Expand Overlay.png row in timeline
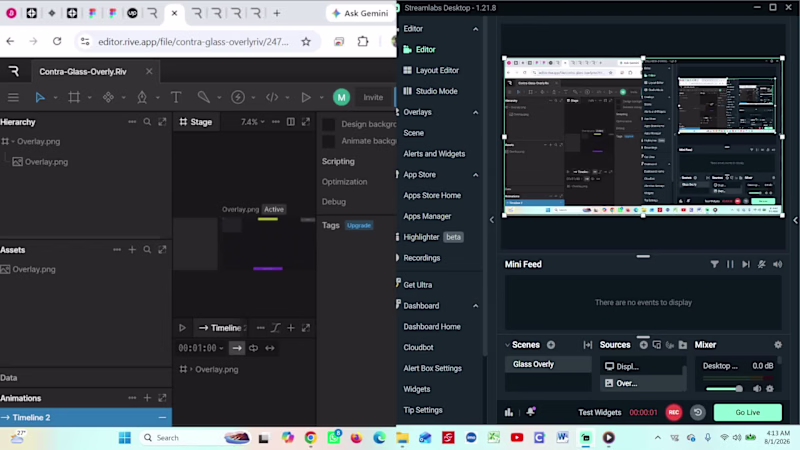 click(191, 369)
